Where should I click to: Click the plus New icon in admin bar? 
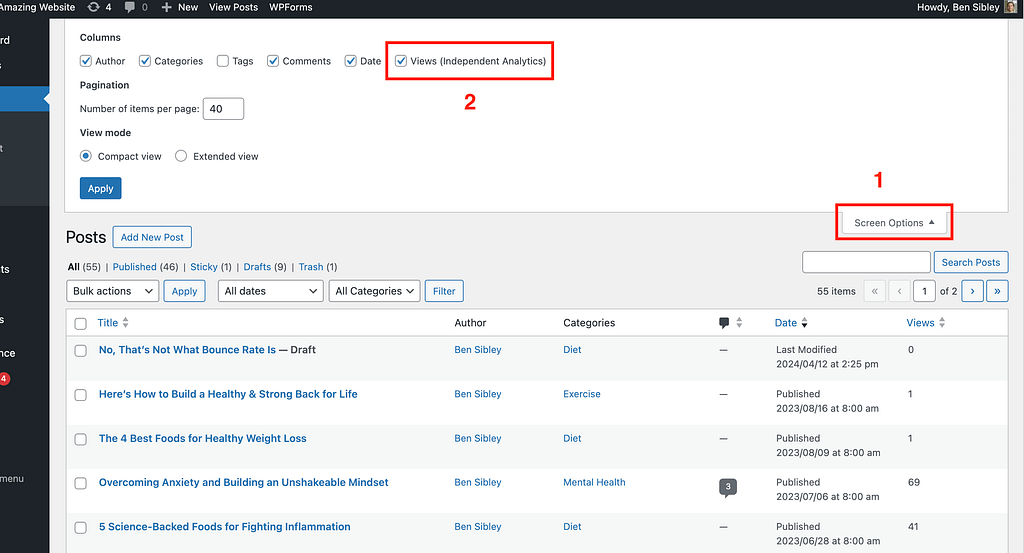pyautogui.click(x=166, y=7)
